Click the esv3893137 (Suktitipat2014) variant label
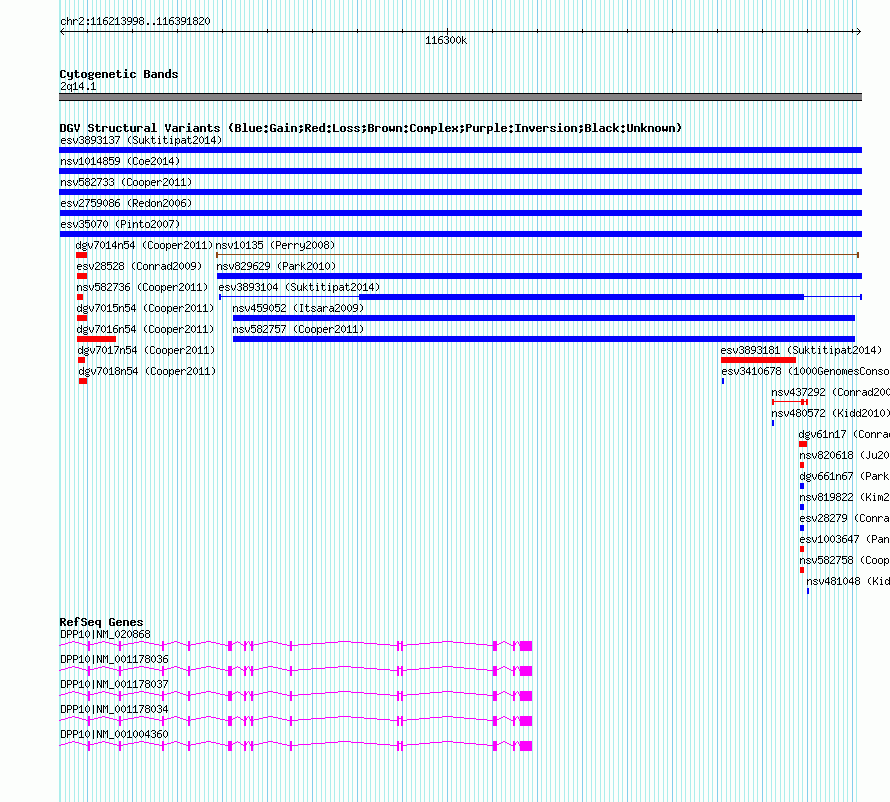This screenshot has height=802, width=890. (x=141, y=140)
